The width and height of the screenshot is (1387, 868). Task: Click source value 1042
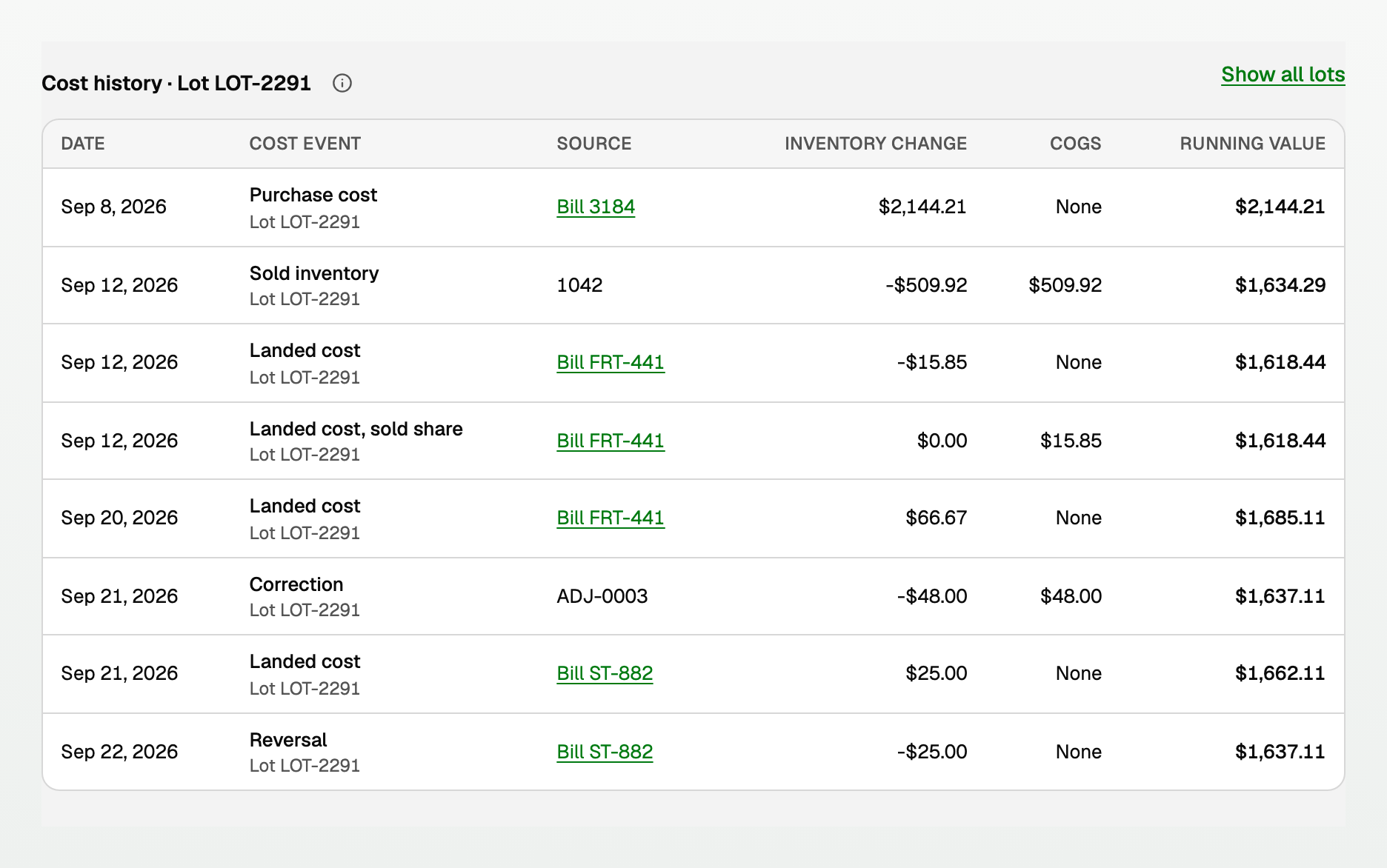pos(579,285)
